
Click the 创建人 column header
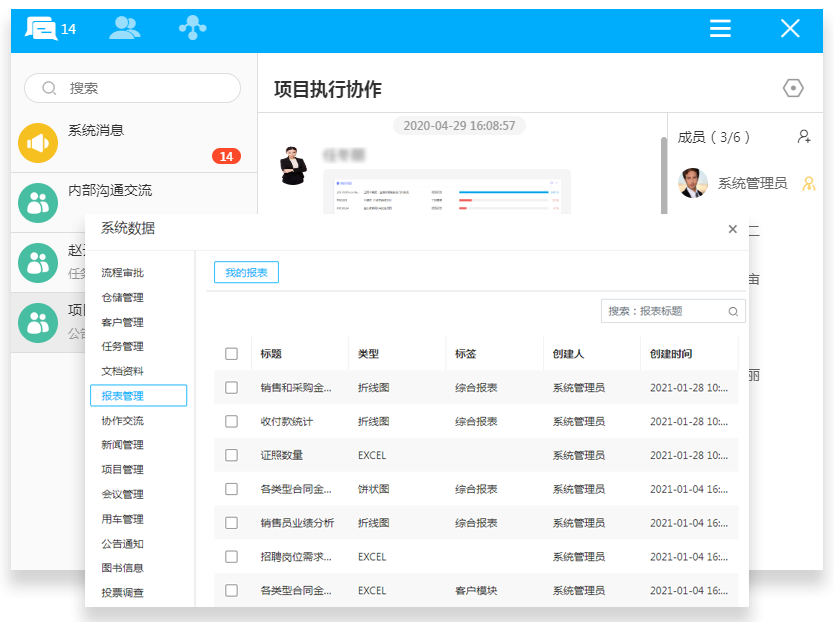point(568,354)
